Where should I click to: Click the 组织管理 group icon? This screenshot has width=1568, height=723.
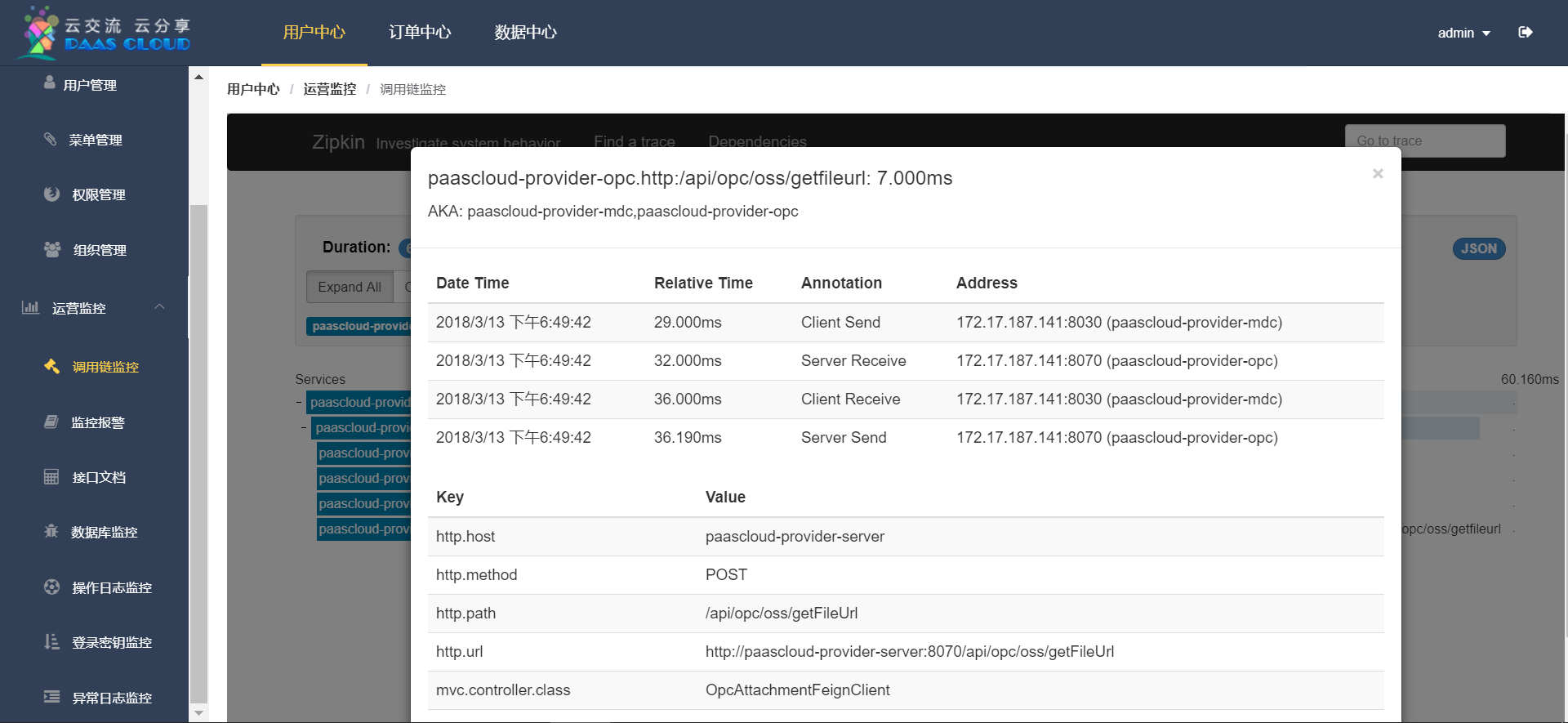click(52, 249)
